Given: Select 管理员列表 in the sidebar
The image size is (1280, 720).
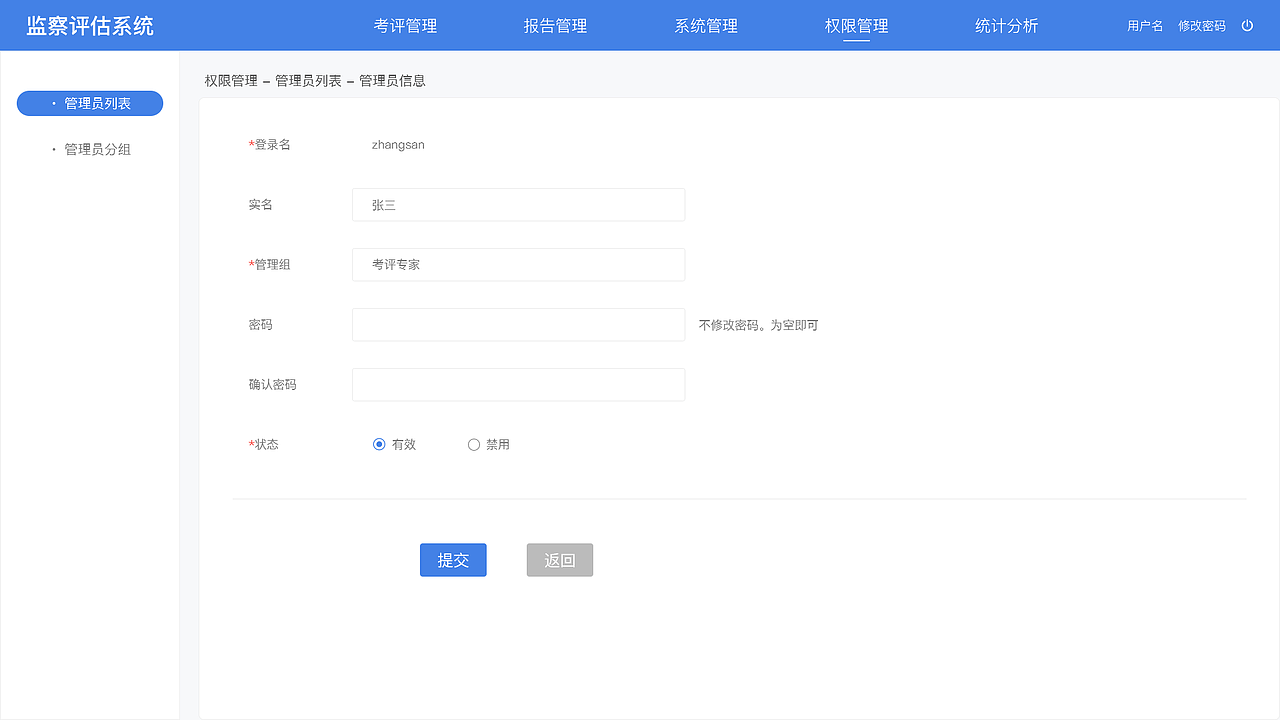Looking at the screenshot, I should (x=89, y=103).
